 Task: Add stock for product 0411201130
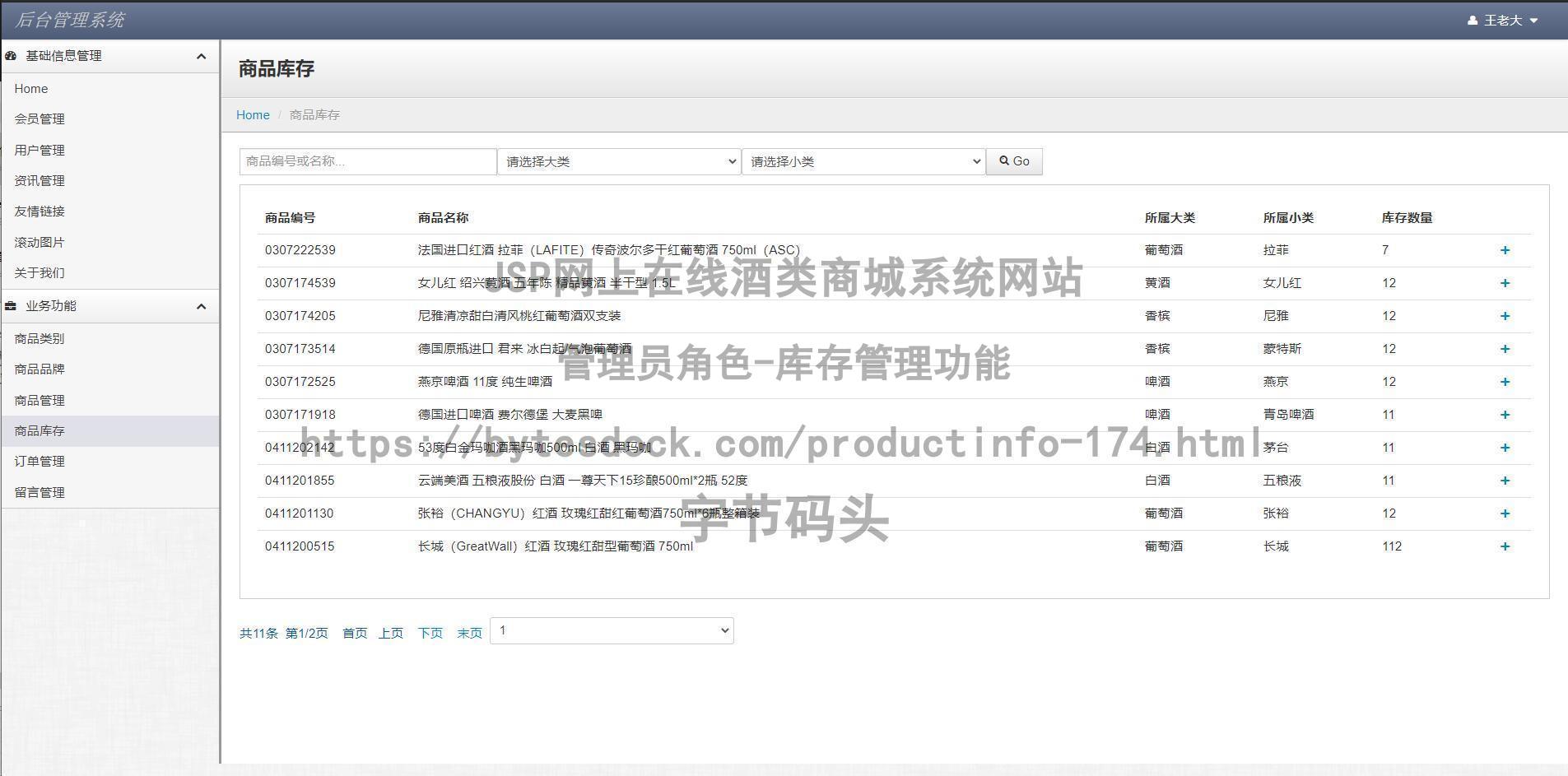coord(1505,513)
